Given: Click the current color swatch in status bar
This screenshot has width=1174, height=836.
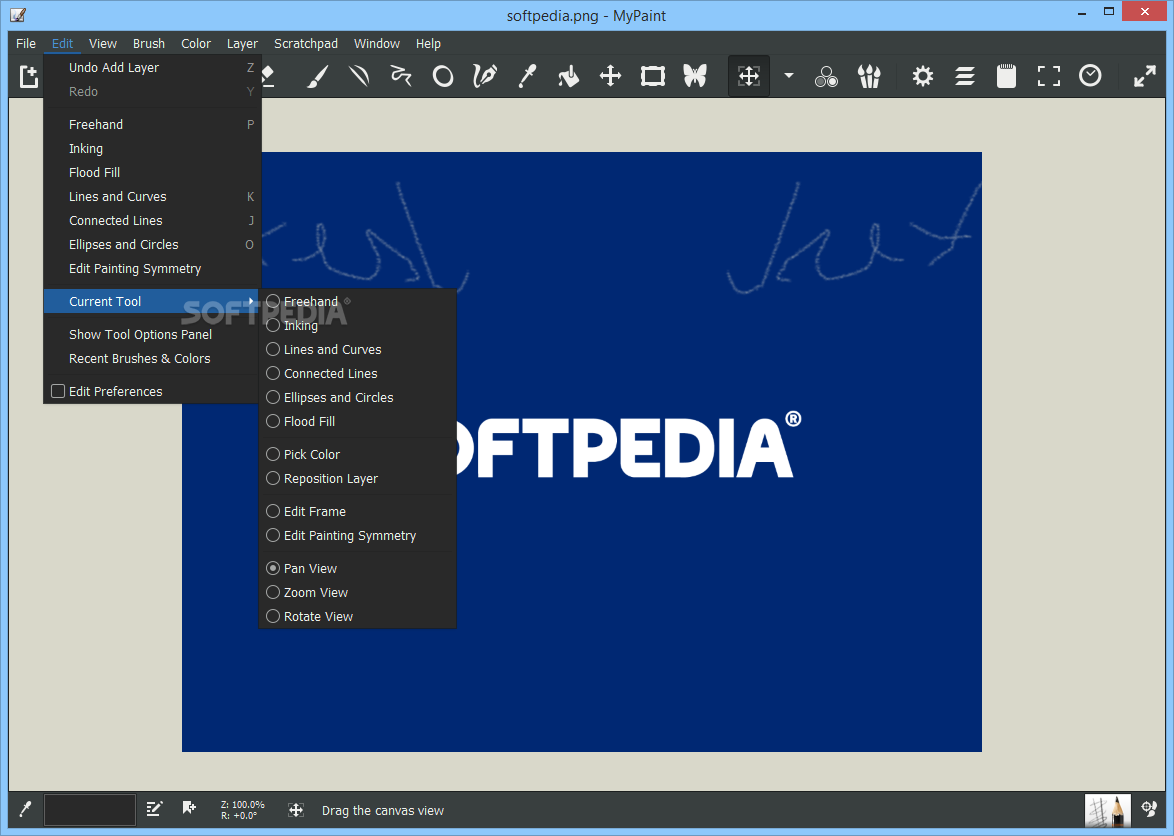Looking at the screenshot, I should pos(90,810).
